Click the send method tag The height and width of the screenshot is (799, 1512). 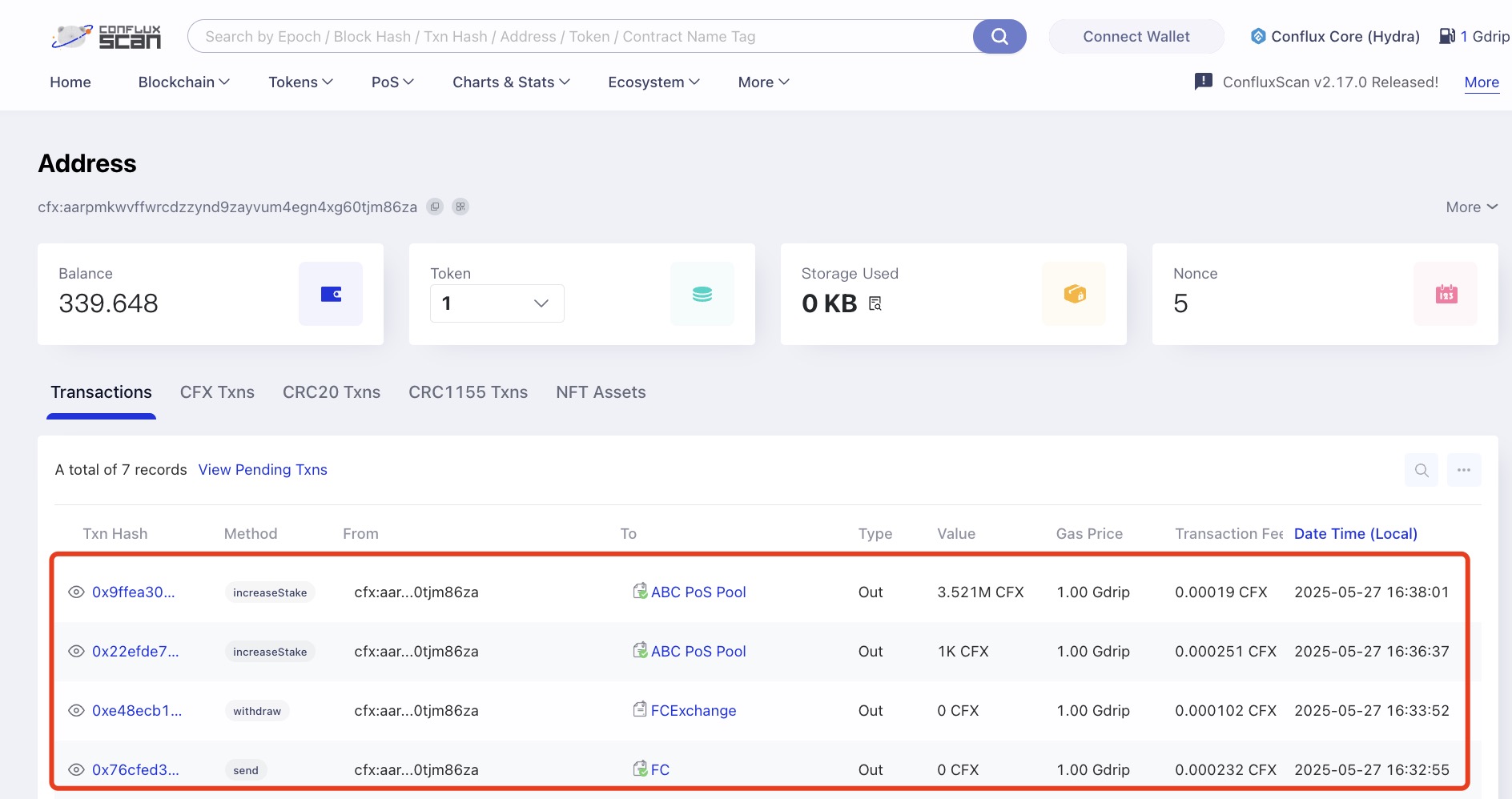246,770
